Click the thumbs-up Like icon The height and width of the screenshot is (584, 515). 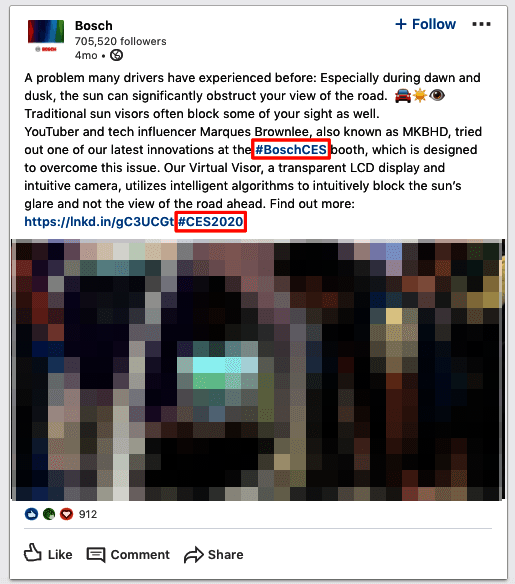(x=33, y=553)
